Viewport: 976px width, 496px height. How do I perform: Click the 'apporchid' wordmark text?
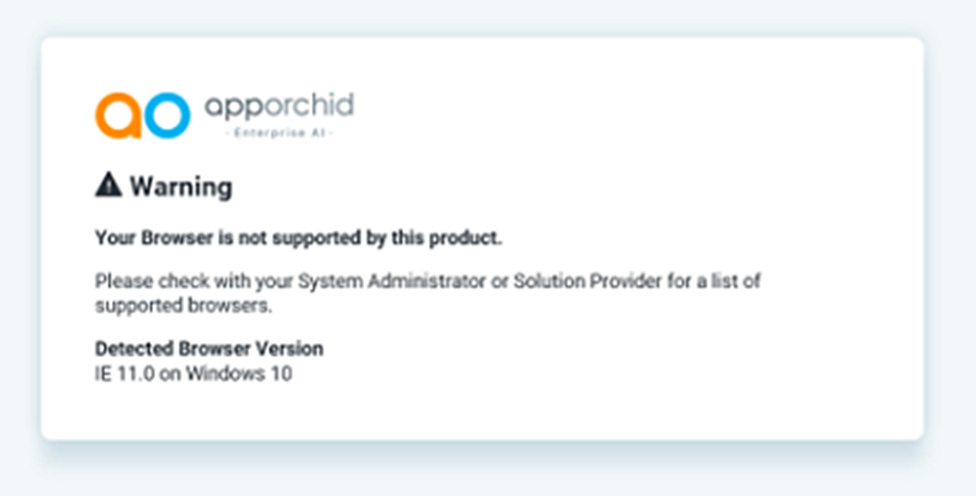278,106
